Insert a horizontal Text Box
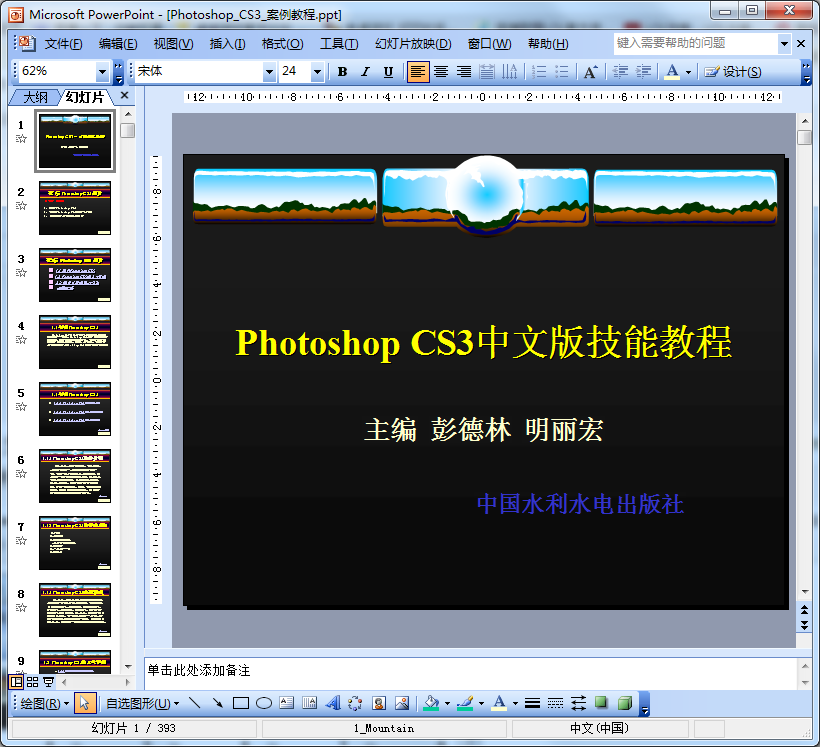The width and height of the screenshot is (820, 747). pos(287,703)
